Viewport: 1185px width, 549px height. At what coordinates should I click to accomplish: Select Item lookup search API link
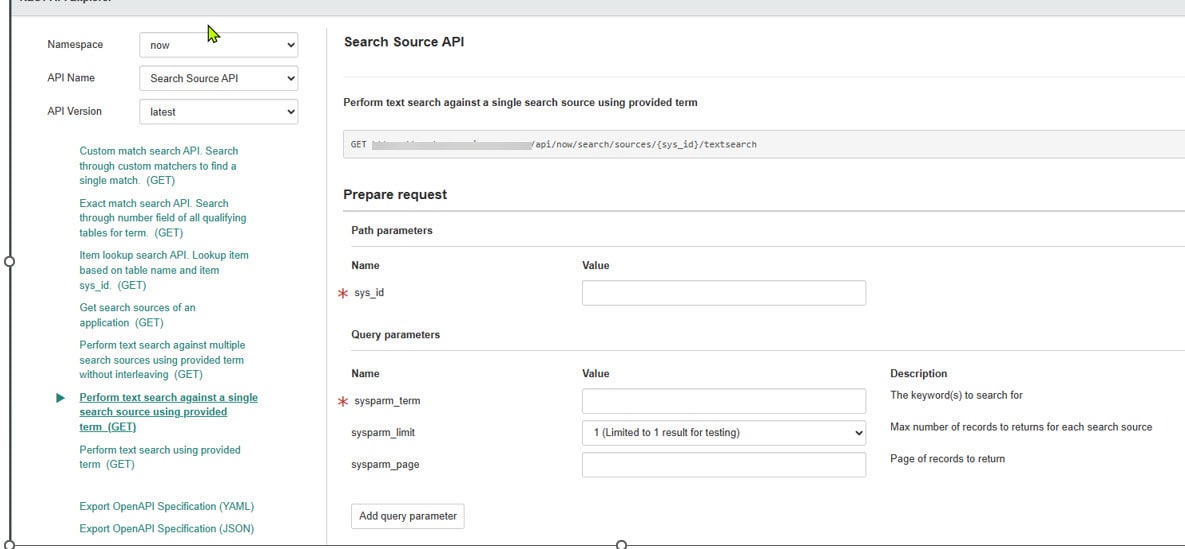[x=163, y=270]
